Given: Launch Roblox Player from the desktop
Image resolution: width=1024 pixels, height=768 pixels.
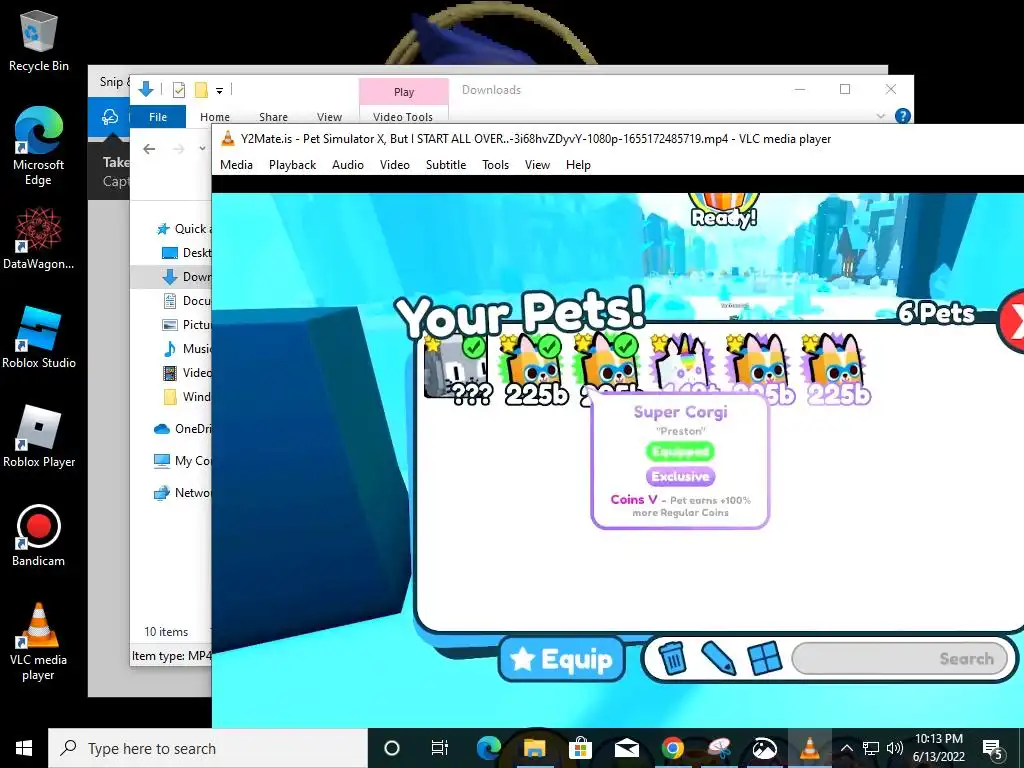Looking at the screenshot, I should pos(39,436).
